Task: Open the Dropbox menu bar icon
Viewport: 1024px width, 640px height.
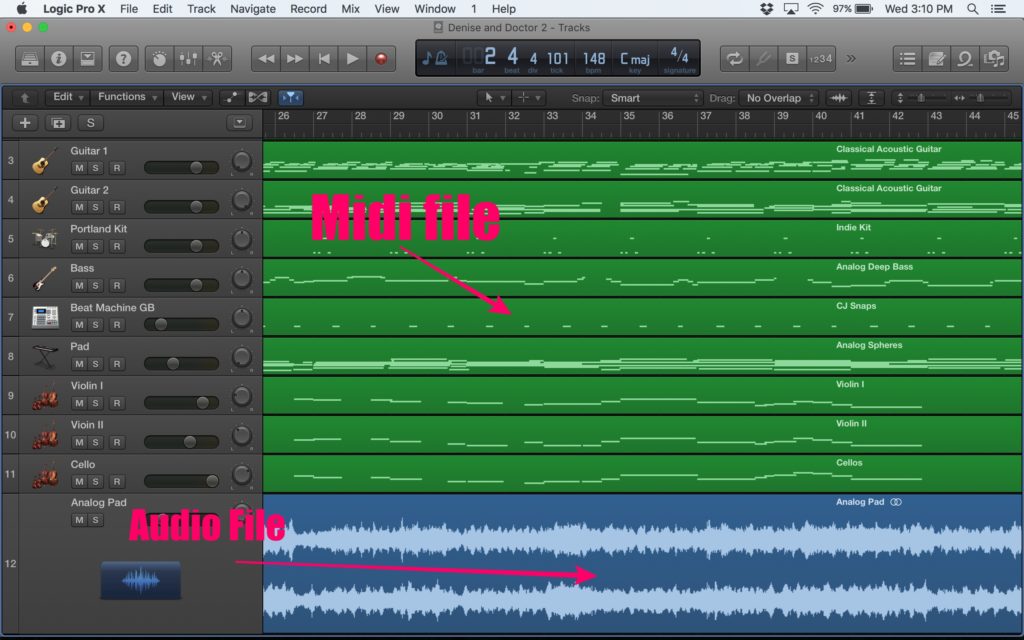Action: click(766, 9)
